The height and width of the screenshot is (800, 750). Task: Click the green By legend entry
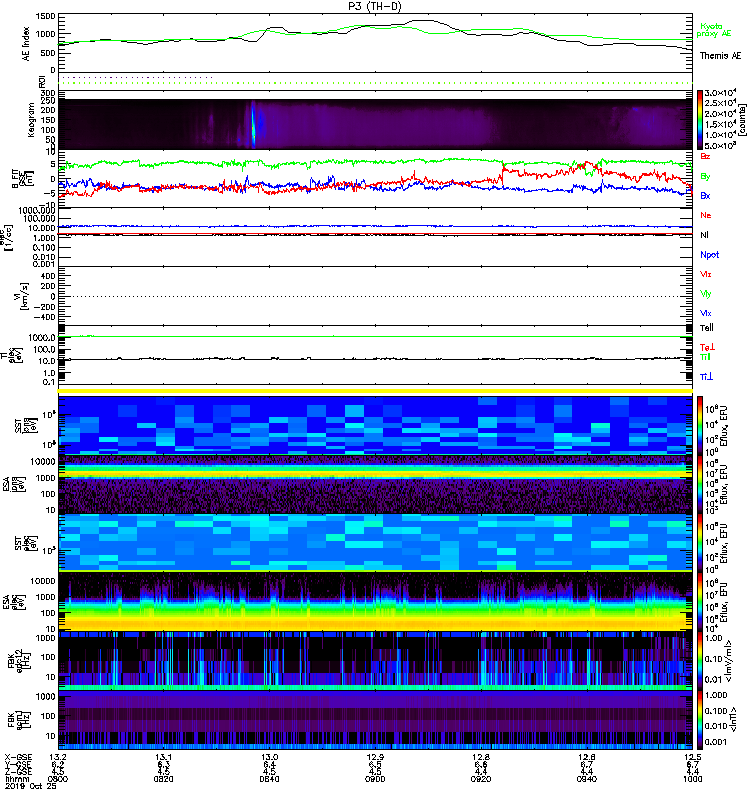pyautogui.click(x=705, y=177)
